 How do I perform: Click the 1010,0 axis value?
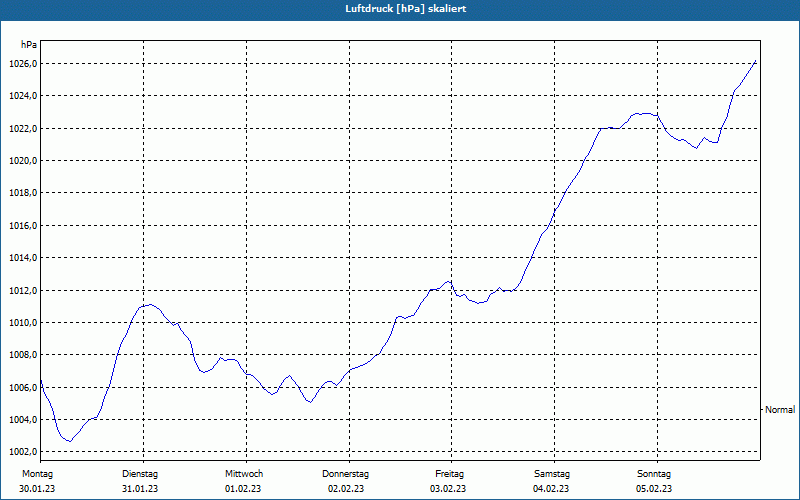coord(22,323)
